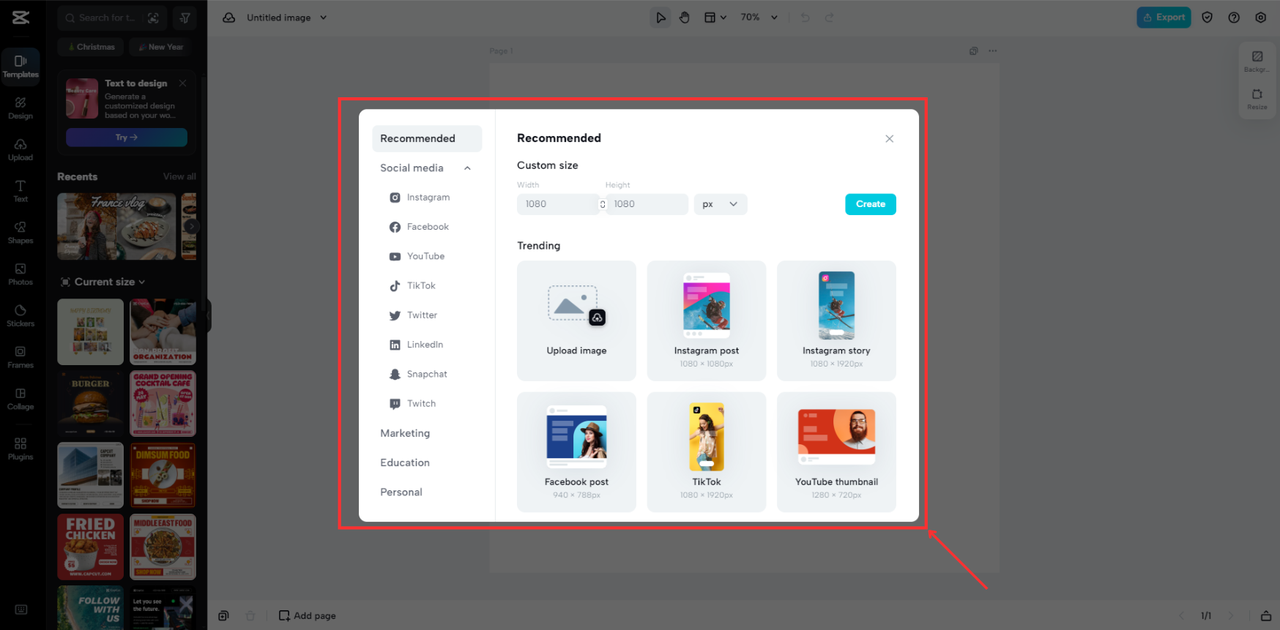This screenshot has width=1280, height=630.
Task: Choose the Upload image card
Action: click(576, 321)
